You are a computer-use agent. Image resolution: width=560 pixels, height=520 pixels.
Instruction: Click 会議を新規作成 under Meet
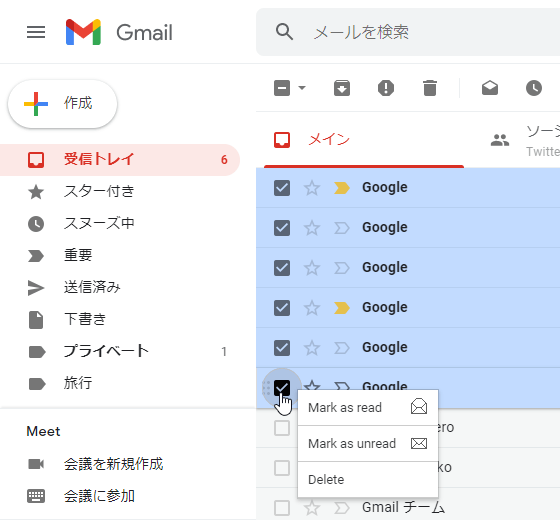[113, 464]
